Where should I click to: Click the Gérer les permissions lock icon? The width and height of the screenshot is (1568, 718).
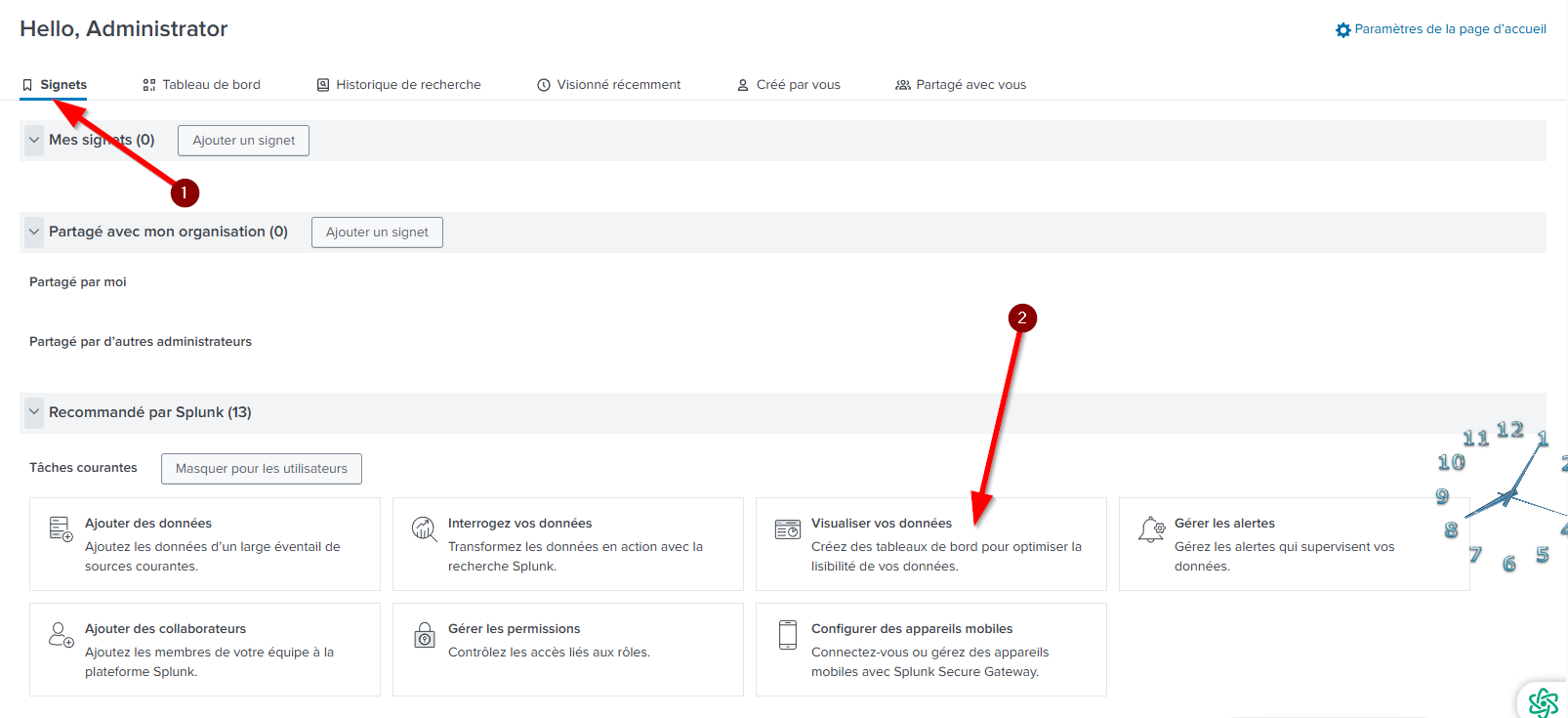click(424, 635)
